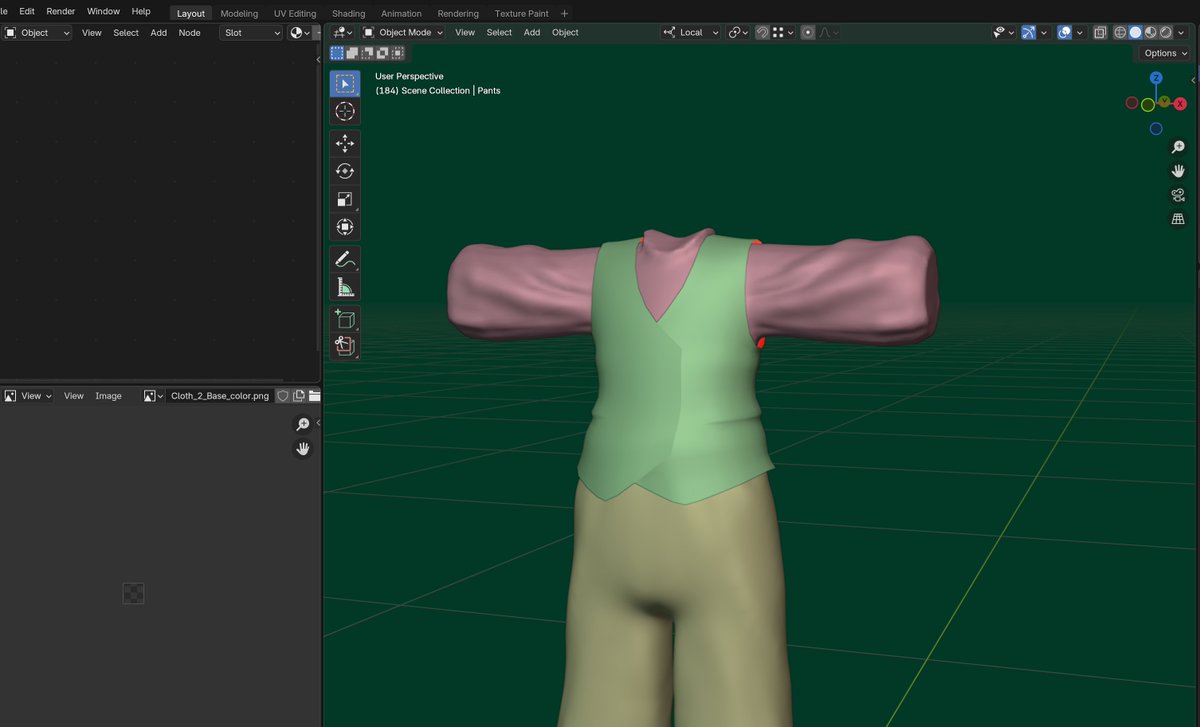Click the image thumbnail in image editor

coord(133,594)
